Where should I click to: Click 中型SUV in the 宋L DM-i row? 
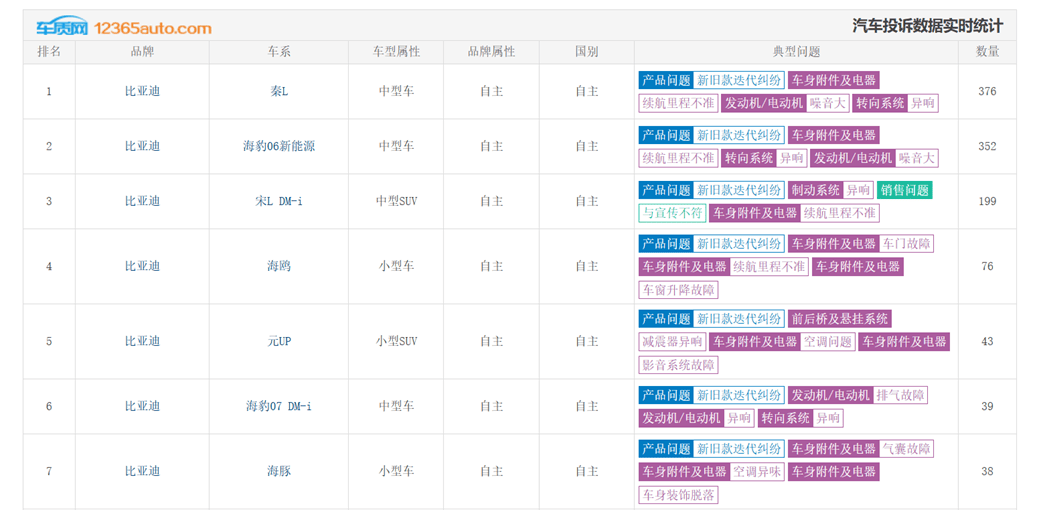[x=396, y=201]
